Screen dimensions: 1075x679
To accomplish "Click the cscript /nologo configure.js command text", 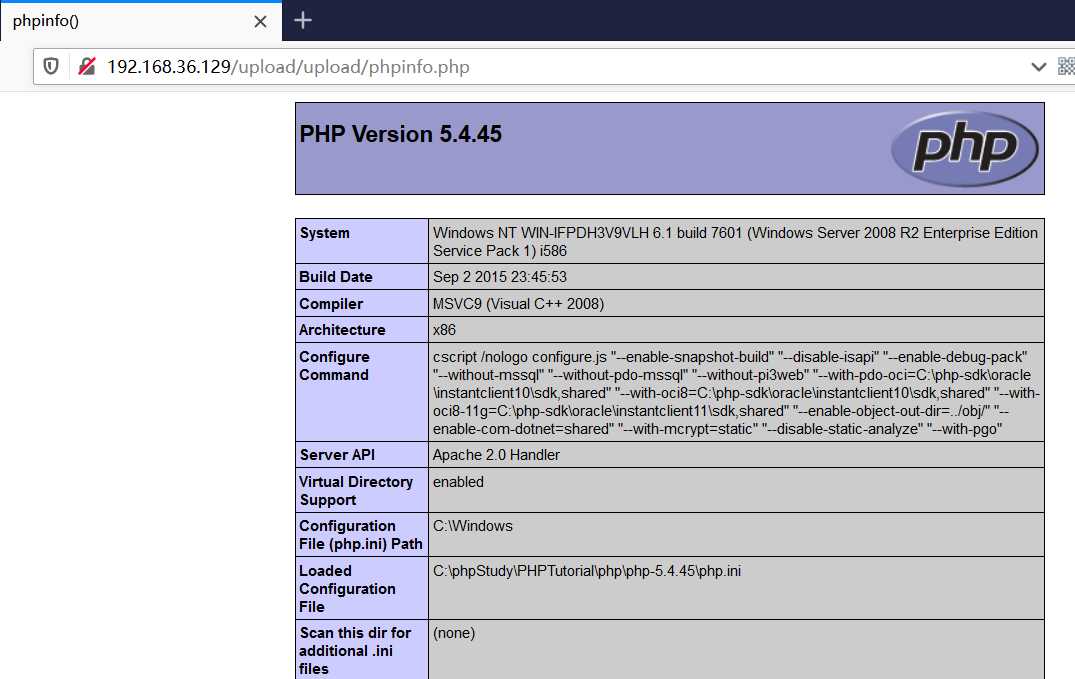I will tap(736, 393).
